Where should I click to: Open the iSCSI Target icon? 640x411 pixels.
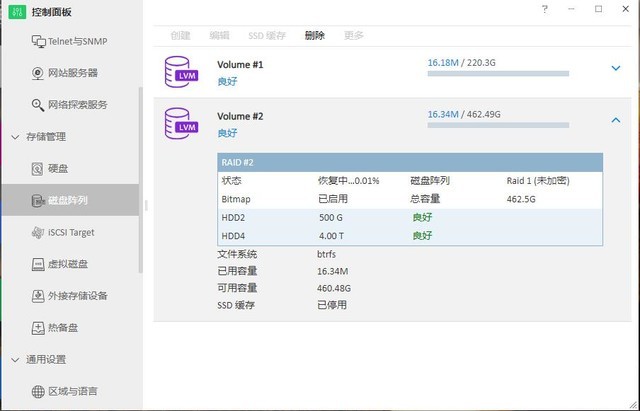coord(39,232)
